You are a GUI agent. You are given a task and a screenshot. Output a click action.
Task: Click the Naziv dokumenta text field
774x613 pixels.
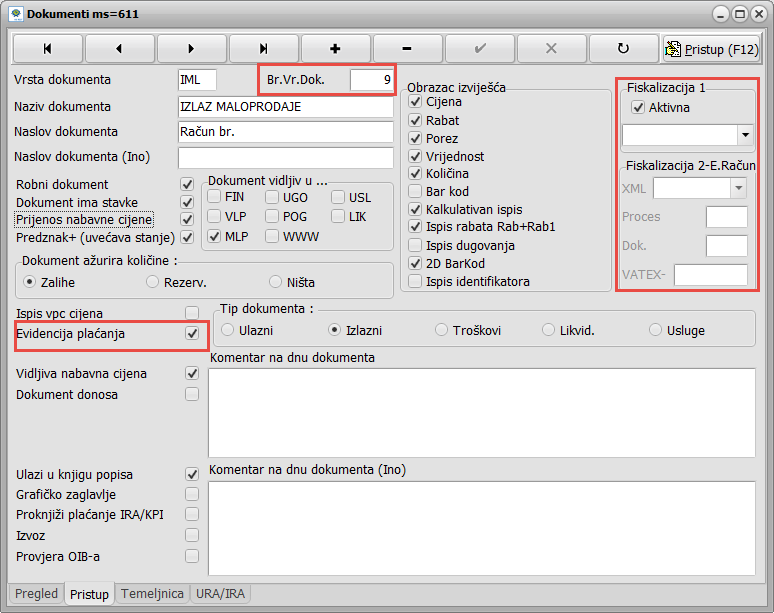[x=285, y=106]
